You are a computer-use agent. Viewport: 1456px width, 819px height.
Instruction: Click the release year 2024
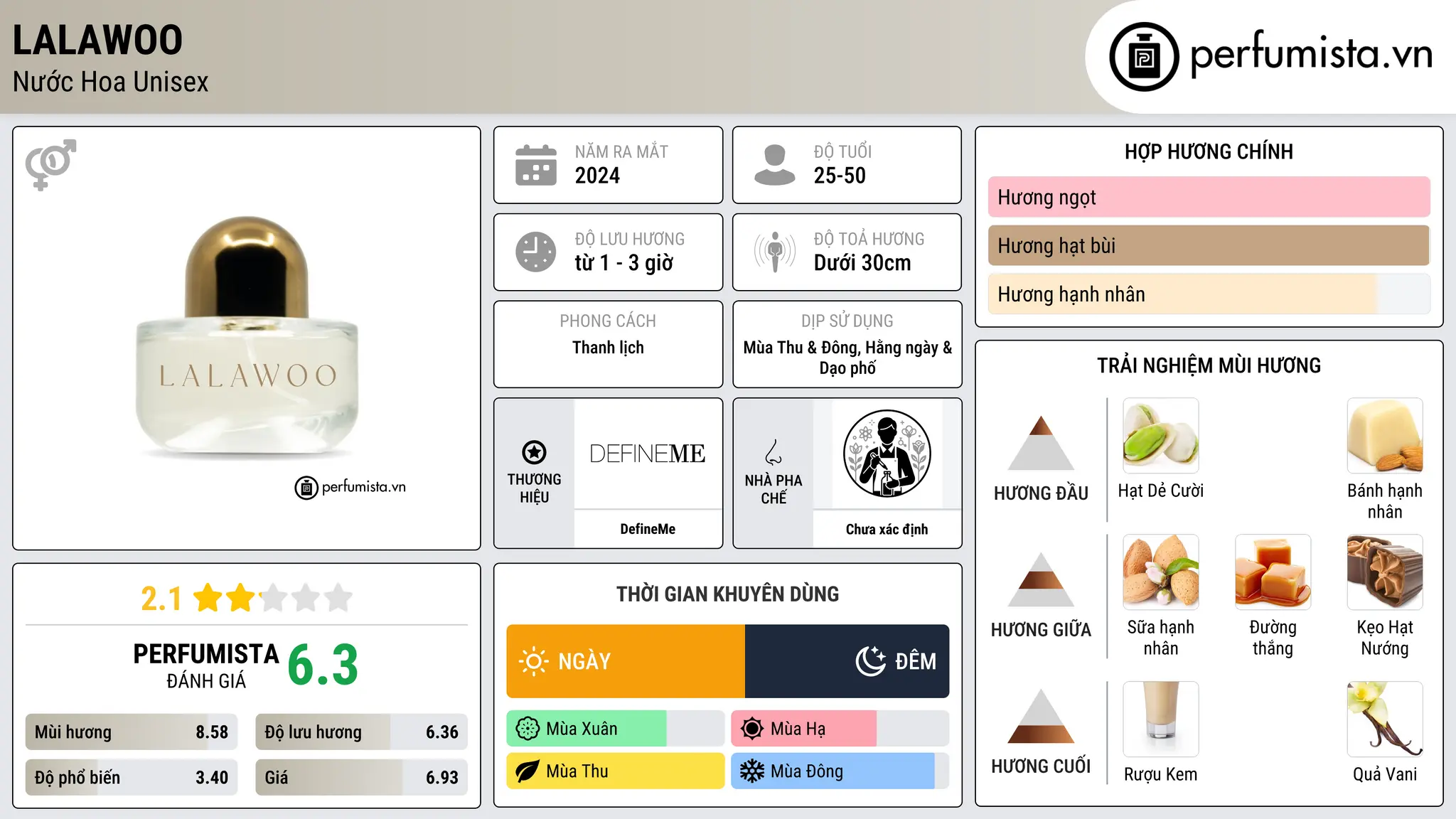tap(597, 176)
